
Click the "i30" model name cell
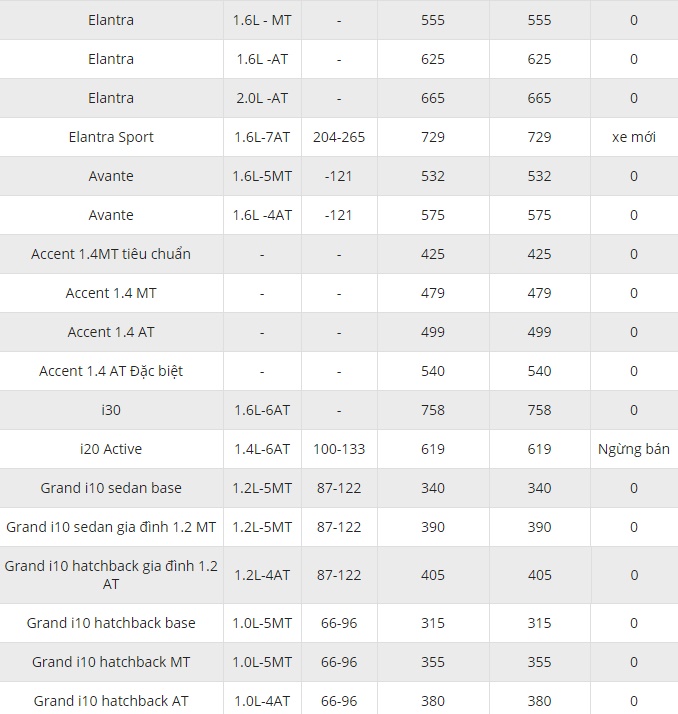(111, 410)
